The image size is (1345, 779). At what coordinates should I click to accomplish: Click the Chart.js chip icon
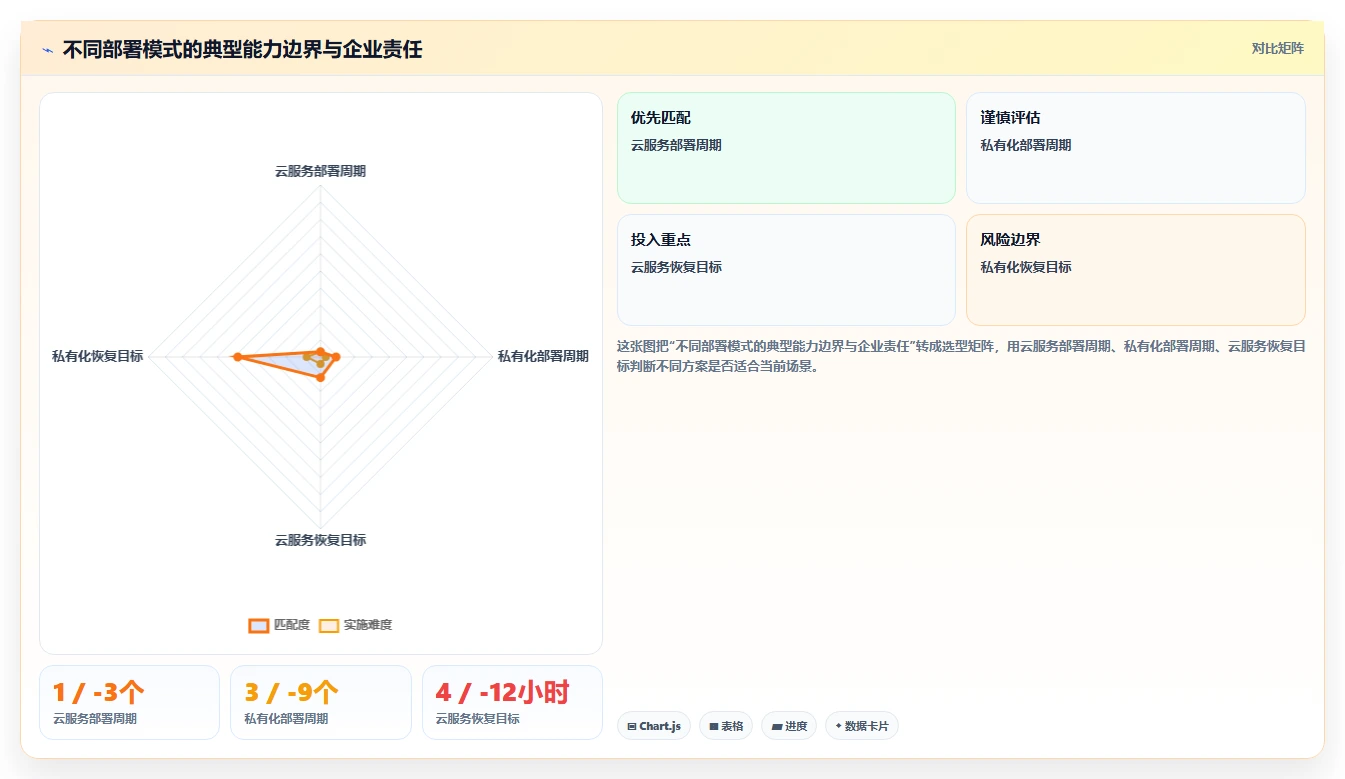click(632, 727)
